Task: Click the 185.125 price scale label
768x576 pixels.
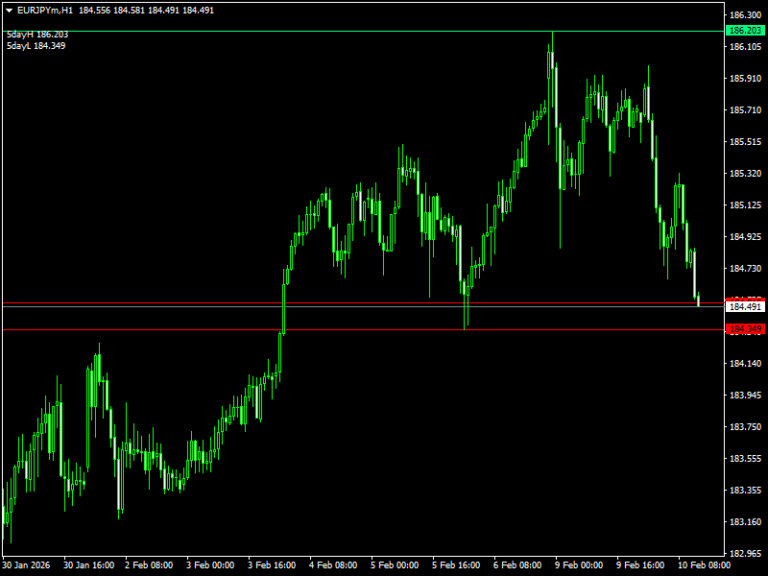Action: 745,205
